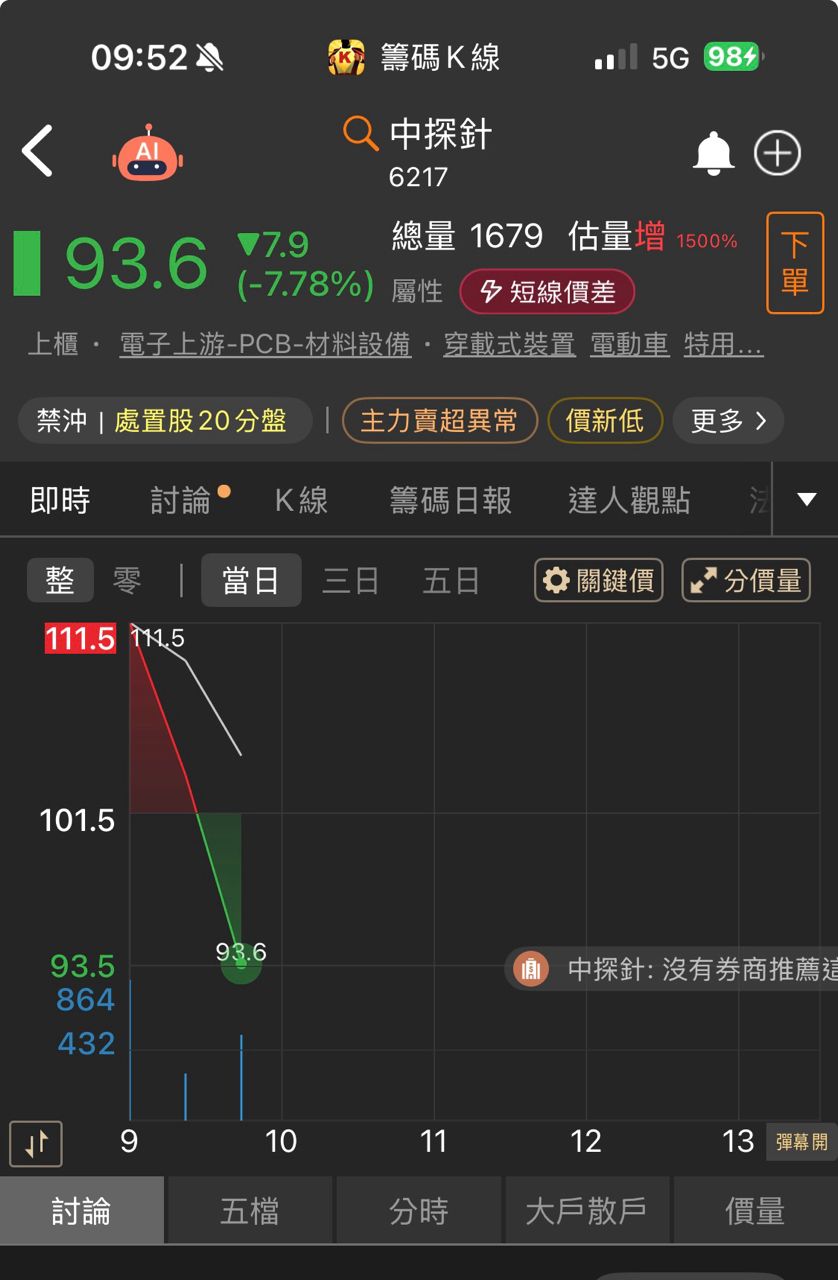Open 電動車 category link
Image resolution: width=838 pixels, height=1280 pixels.
(x=629, y=345)
